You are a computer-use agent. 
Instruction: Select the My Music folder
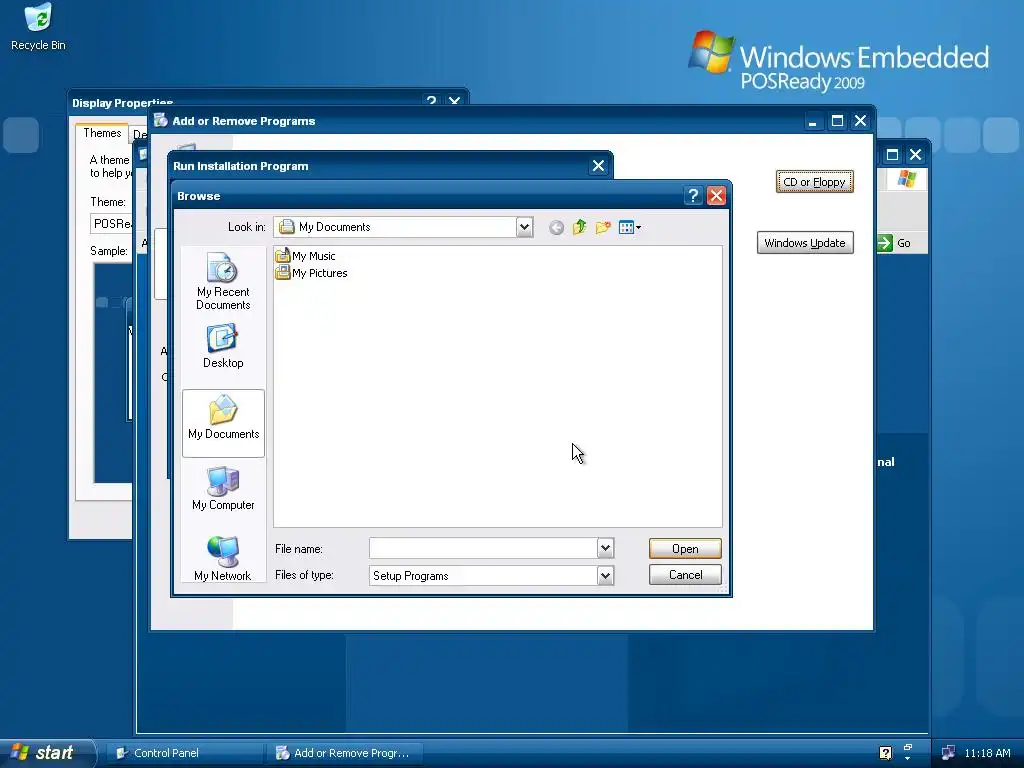pyautogui.click(x=306, y=256)
